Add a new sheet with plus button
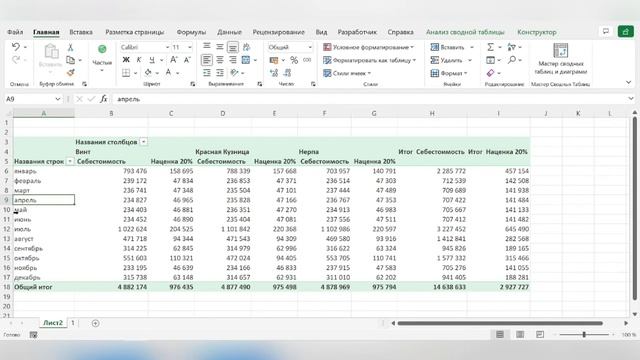Image resolution: width=640 pixels, height=360 pixels. point(95,323)
